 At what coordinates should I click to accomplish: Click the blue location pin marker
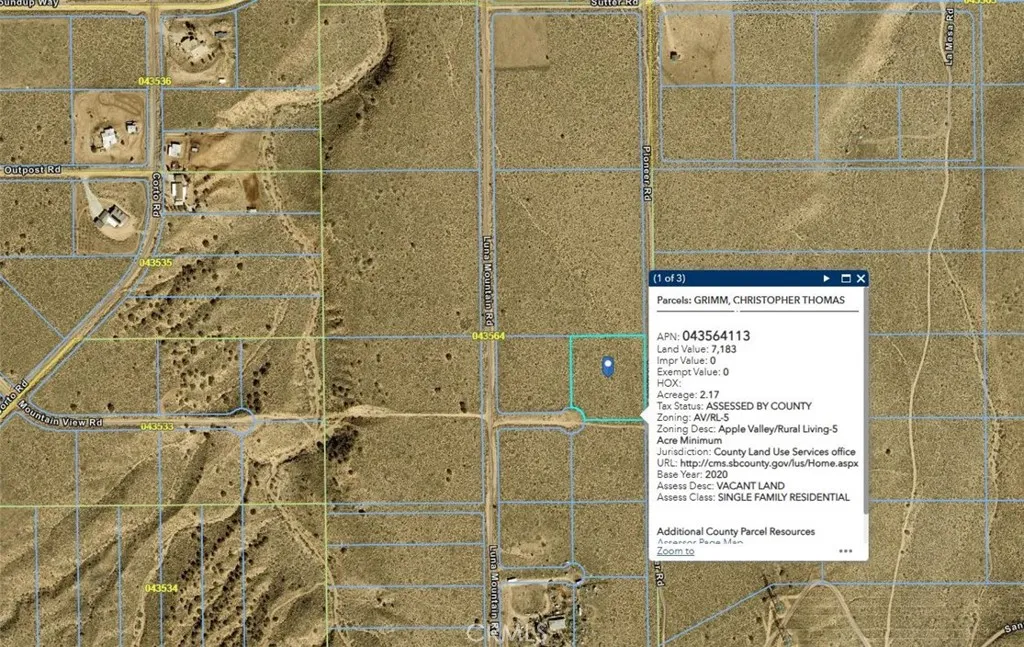click(608, 367)
